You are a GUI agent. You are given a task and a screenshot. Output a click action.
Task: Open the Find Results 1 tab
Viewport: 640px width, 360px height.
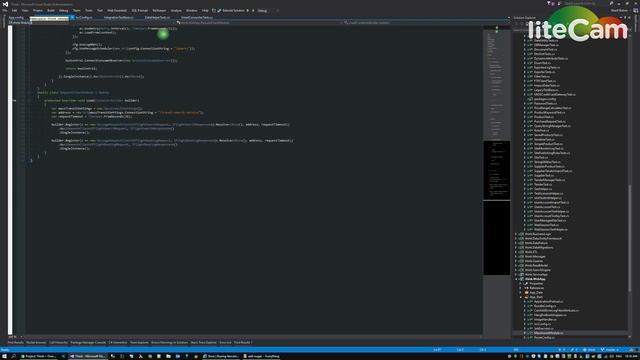[x=243, y=342]
